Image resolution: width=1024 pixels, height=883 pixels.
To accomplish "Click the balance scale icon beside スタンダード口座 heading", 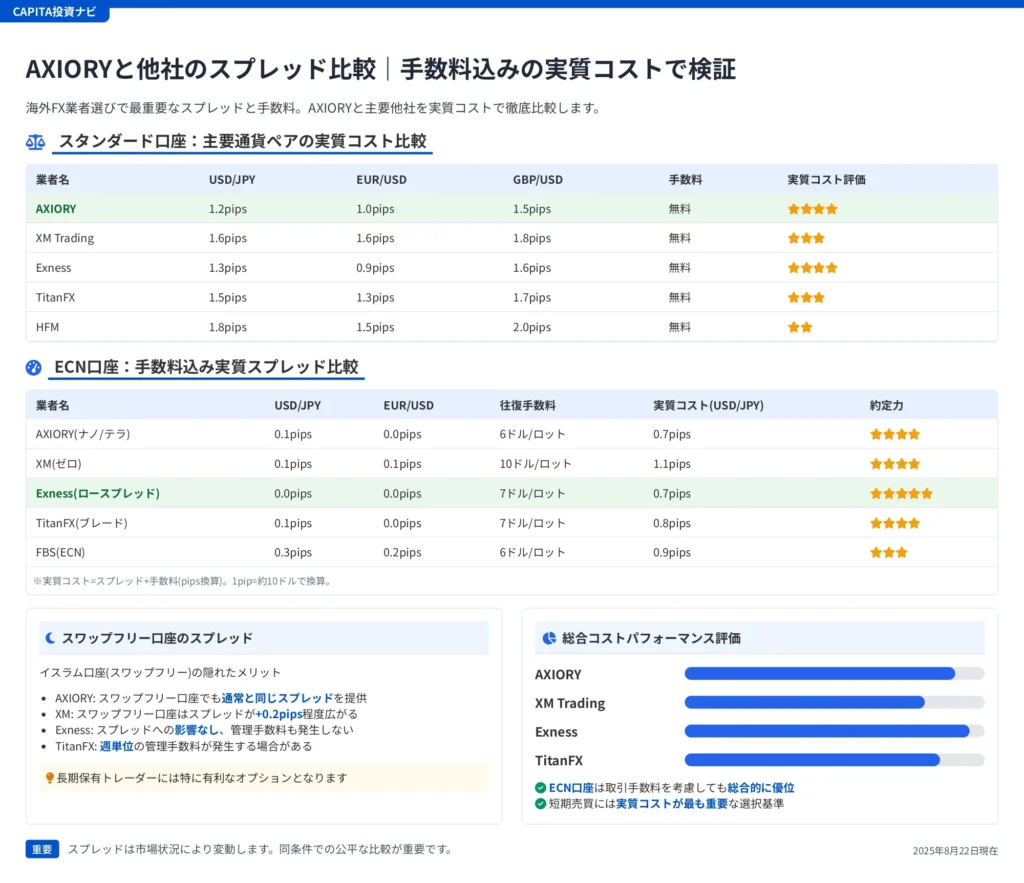I will (35, 142).
